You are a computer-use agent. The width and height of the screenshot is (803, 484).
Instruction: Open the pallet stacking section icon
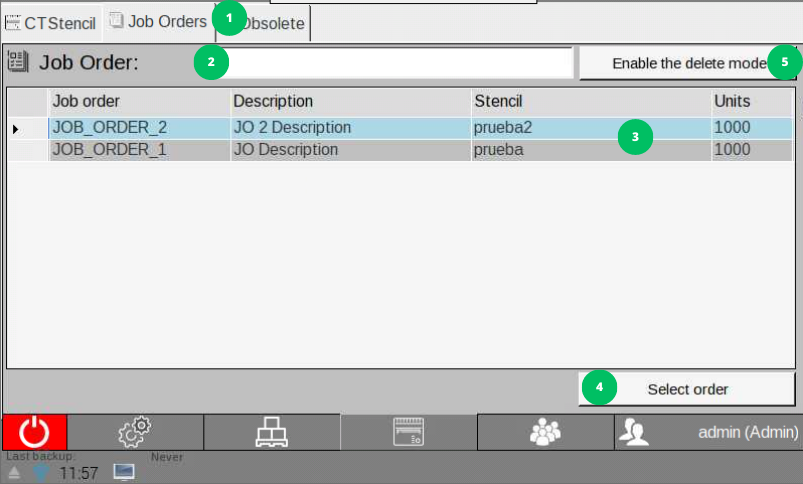point(271,432)
